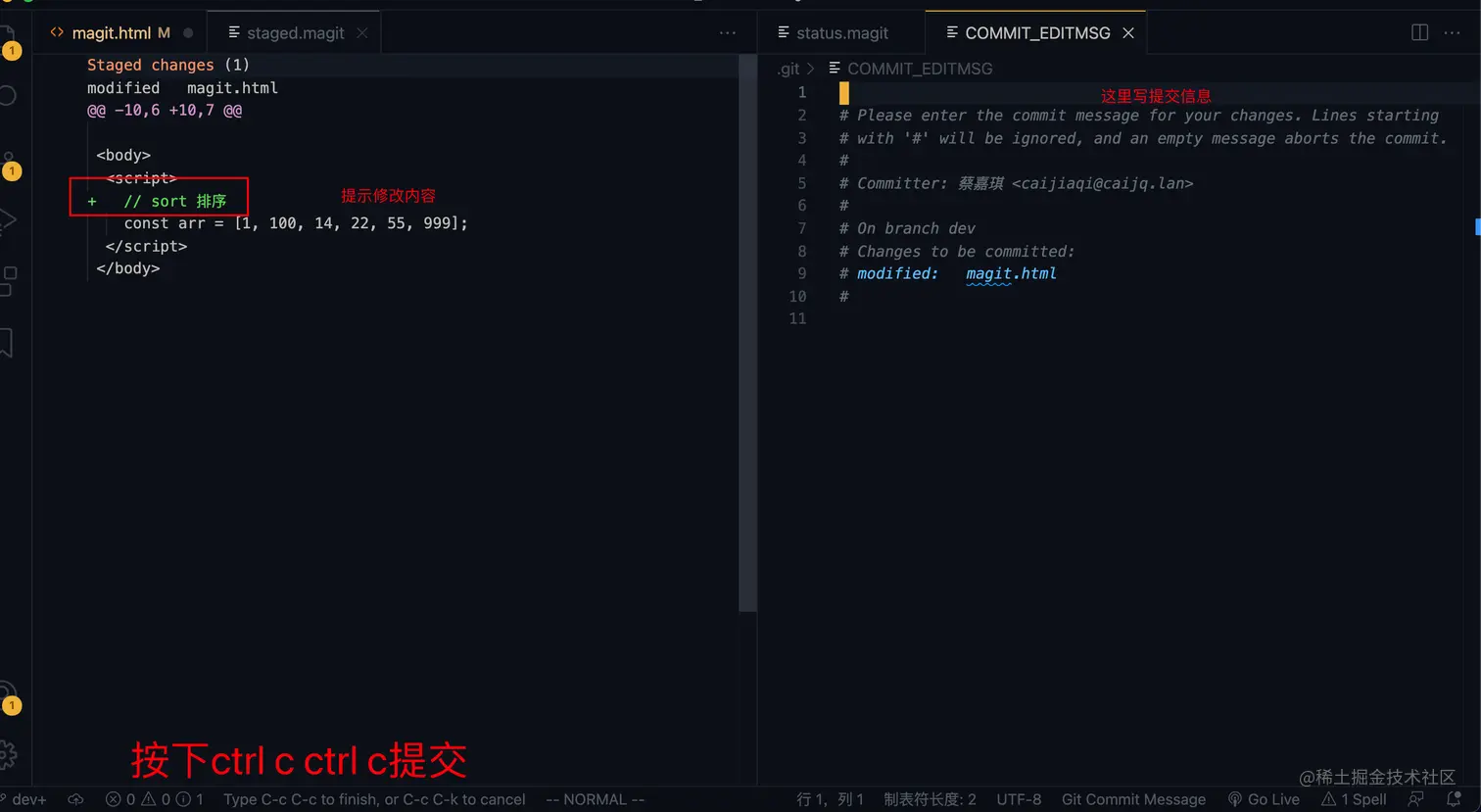Screen dimensions: 1481x812
Task: Click Synchronize Changes cloud icon in status bar
Action: [75, 799]
